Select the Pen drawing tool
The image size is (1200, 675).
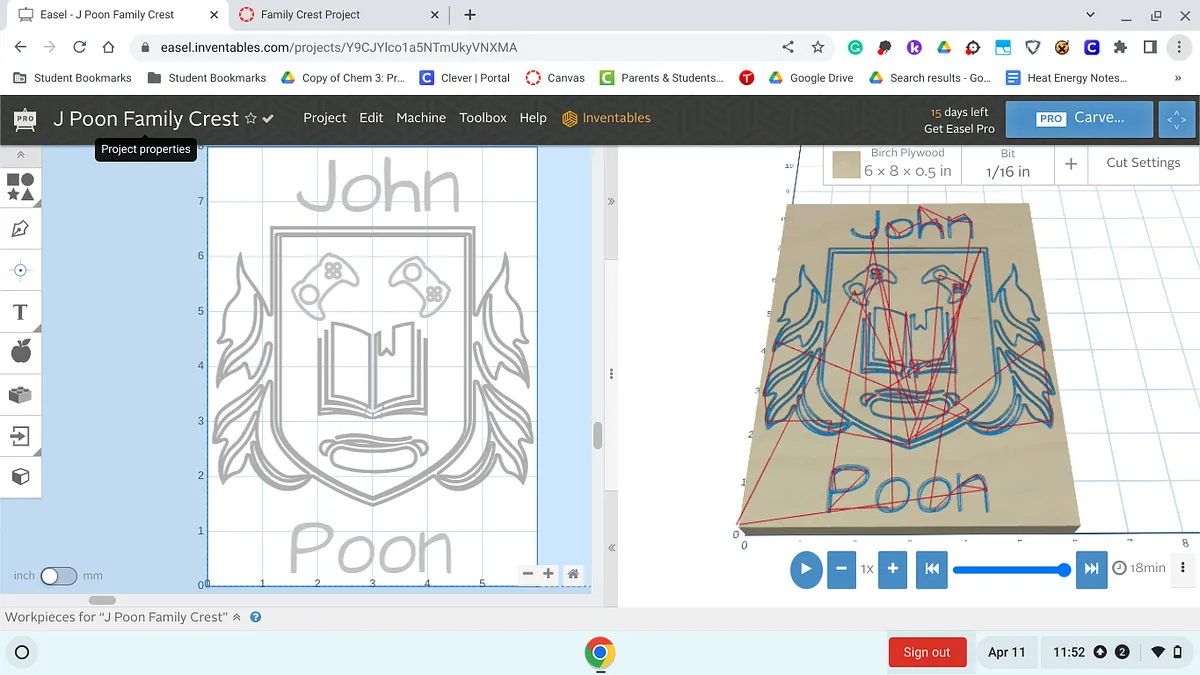[x=20, y=229]
